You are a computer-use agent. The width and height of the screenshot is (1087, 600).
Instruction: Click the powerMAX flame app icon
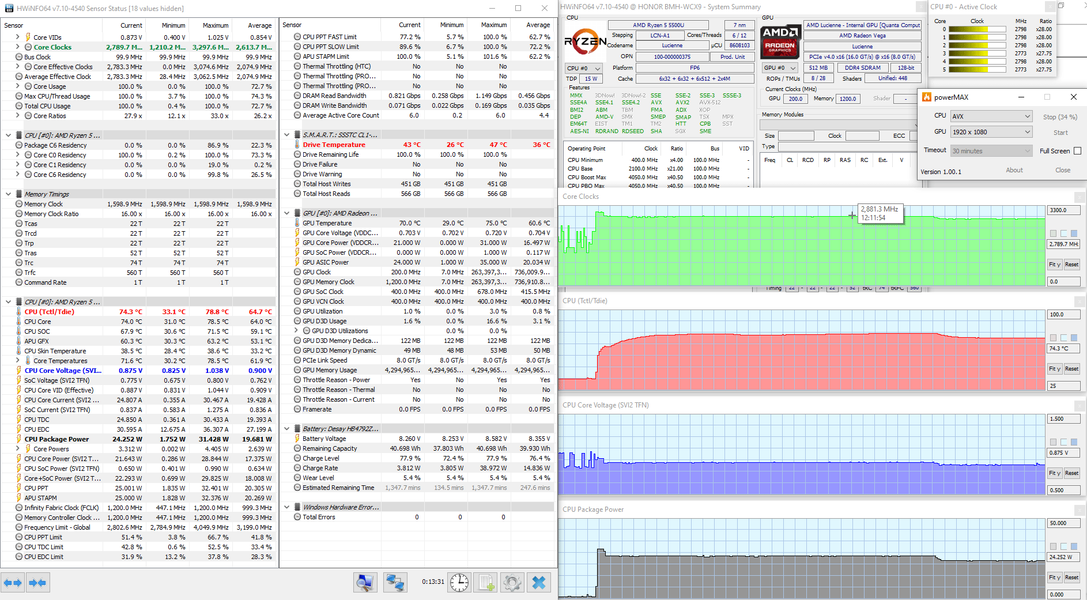pyautogui.click(x=926, y=97)
